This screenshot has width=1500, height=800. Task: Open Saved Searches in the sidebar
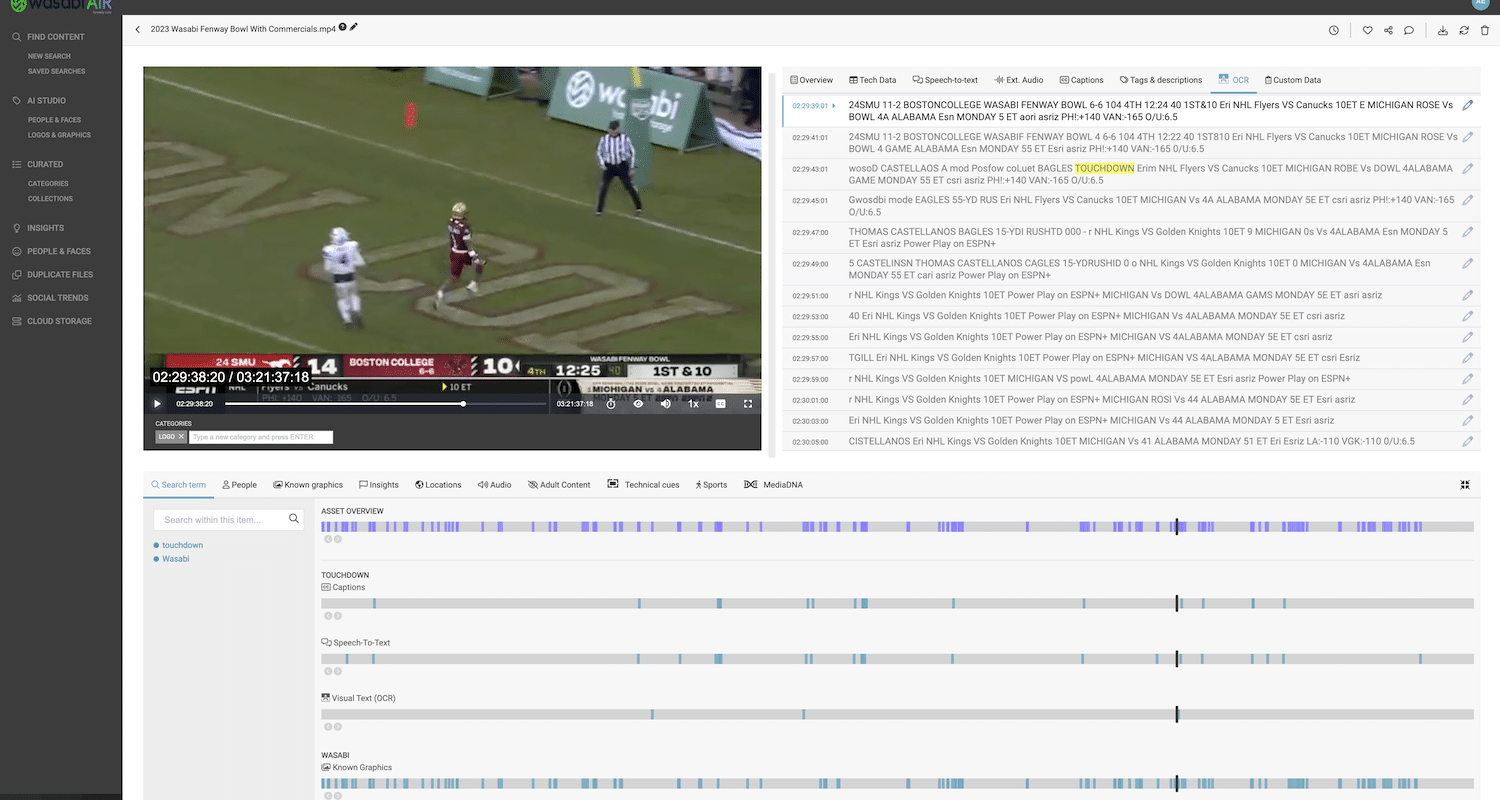57,71
